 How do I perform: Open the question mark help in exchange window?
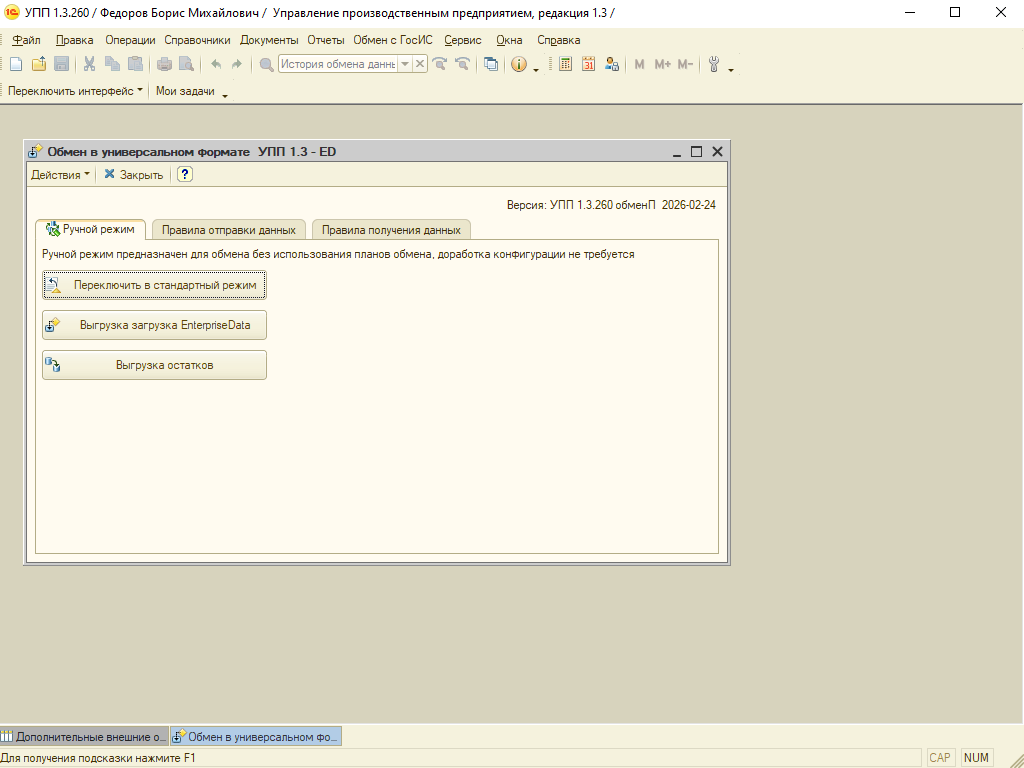coord(185,174)
